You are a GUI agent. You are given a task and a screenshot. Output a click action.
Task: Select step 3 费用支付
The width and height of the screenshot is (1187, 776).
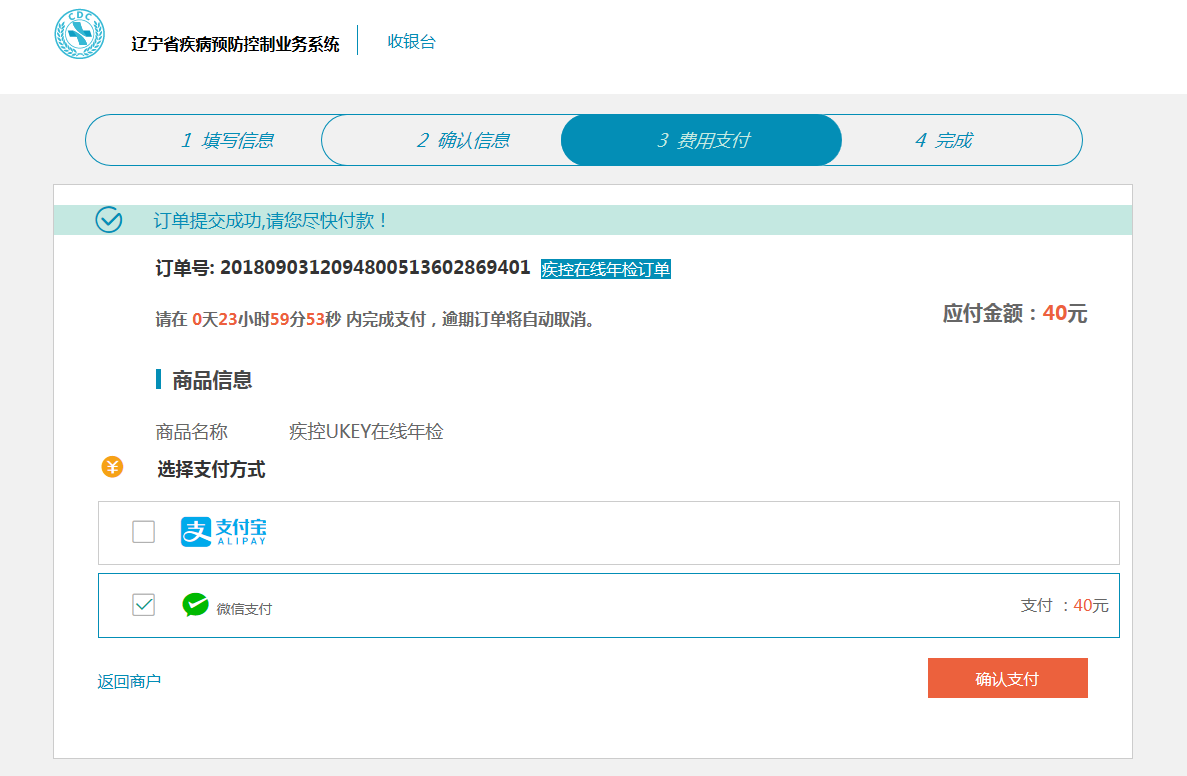pyautogui.click(x=702, y=140)
